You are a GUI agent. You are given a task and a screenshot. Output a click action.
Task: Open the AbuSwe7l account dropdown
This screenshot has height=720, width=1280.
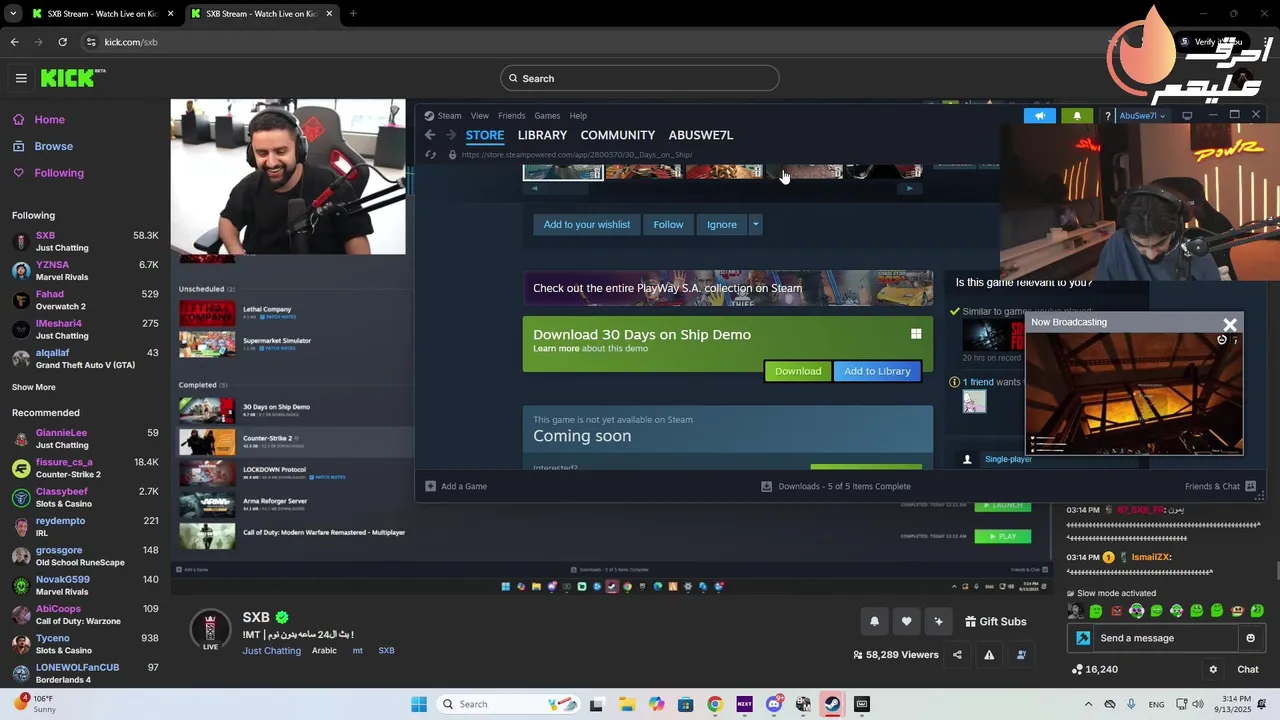[x=1142, y=115]
